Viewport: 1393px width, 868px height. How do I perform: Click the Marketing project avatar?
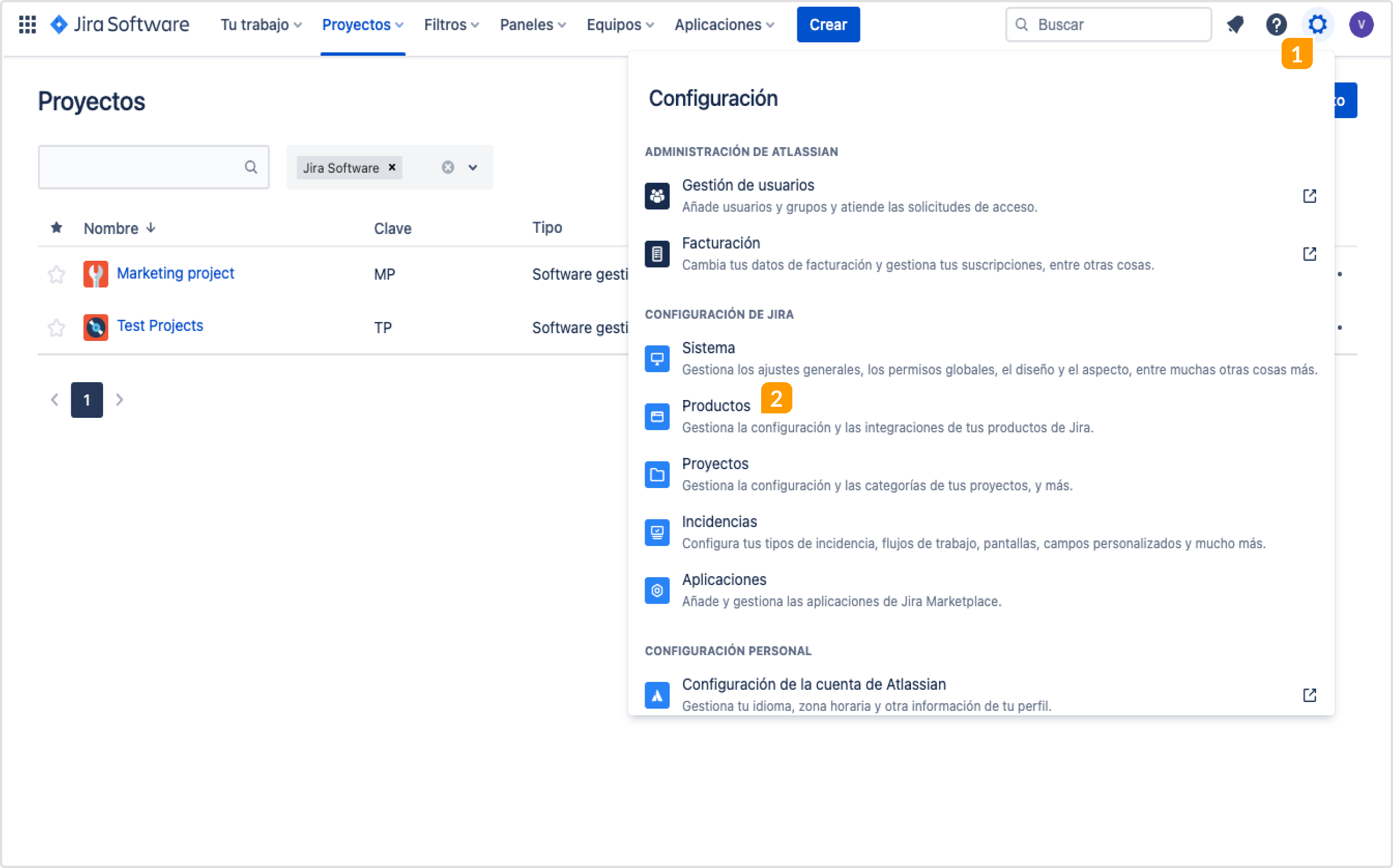coord(95,274)
